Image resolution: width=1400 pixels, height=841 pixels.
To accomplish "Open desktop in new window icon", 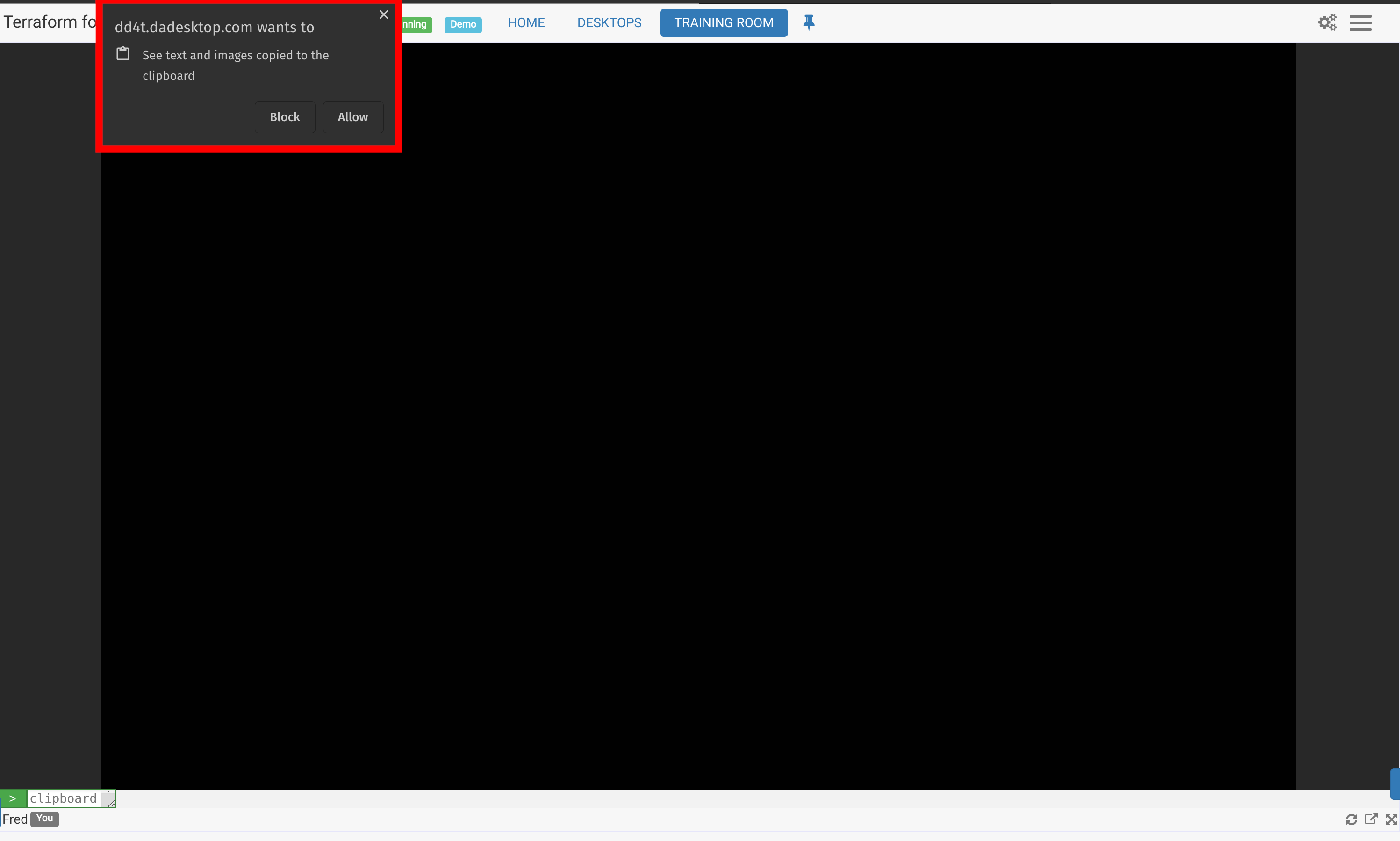I will (1371, 819).
